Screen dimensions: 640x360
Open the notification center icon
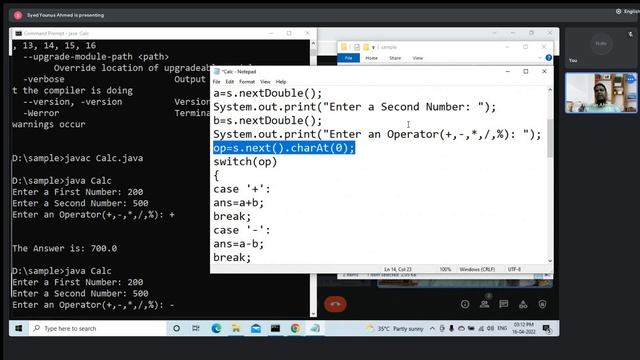click(547, 329)
